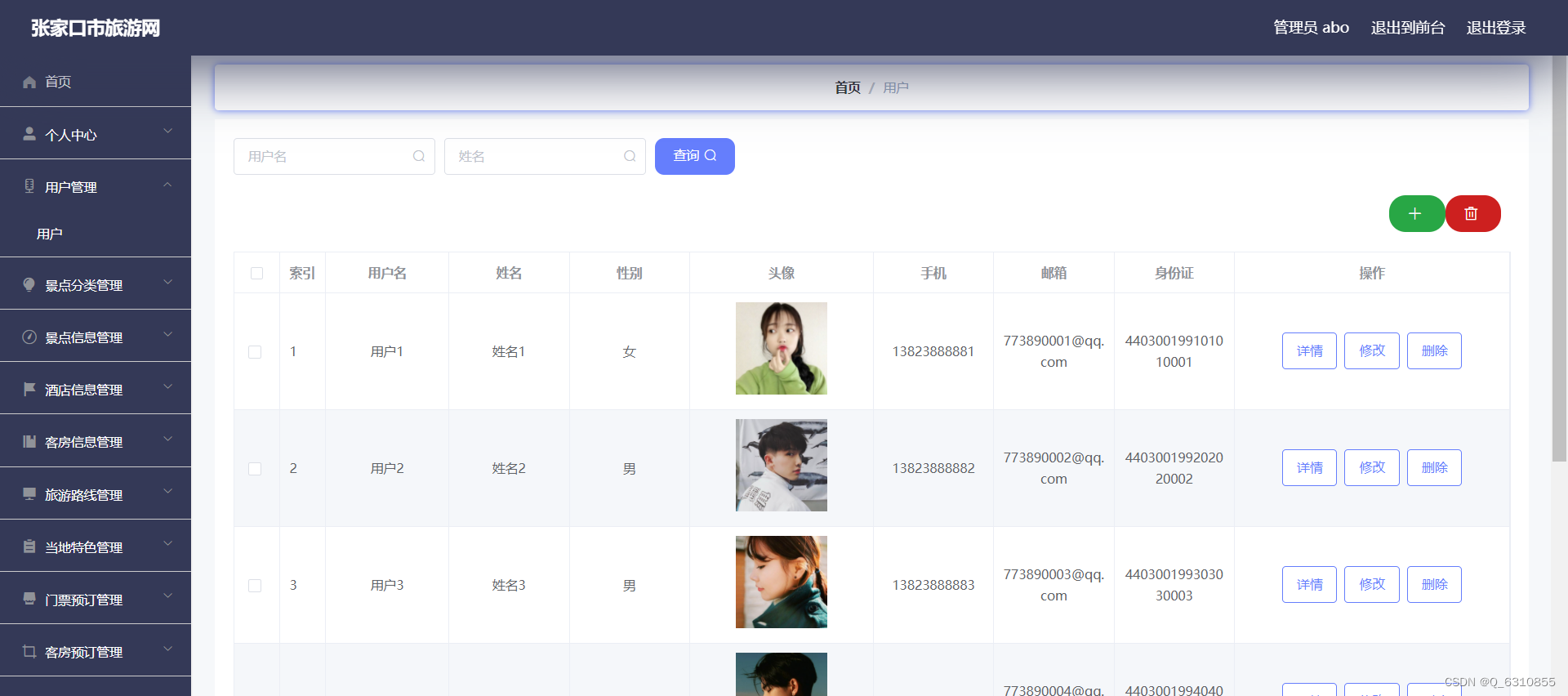Click the crop icon for 客房预订管理
Screen dimensions: 1568x696
point(29,651)
